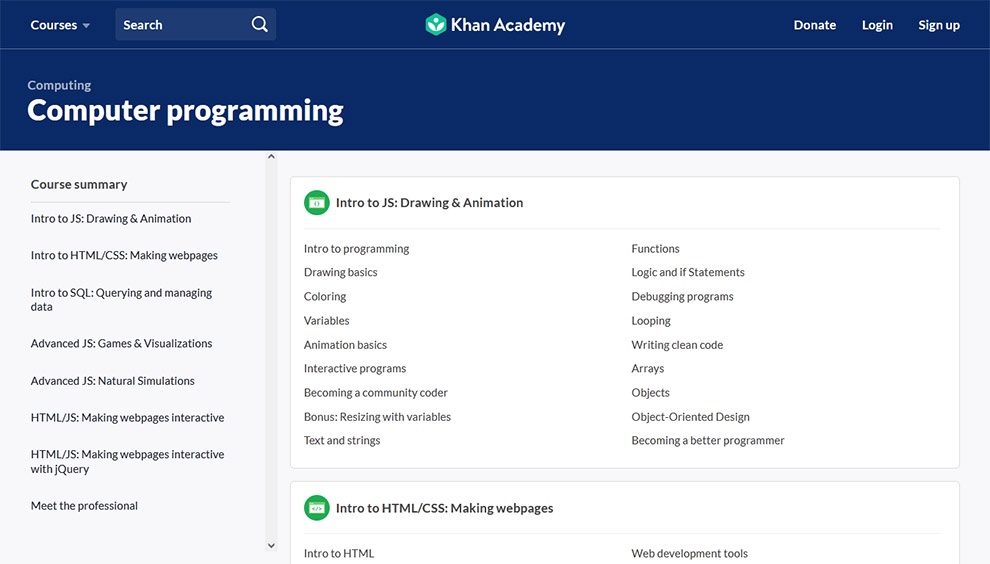Open the Text and strings lesson

pyautogui.click(x=342, y=440)
